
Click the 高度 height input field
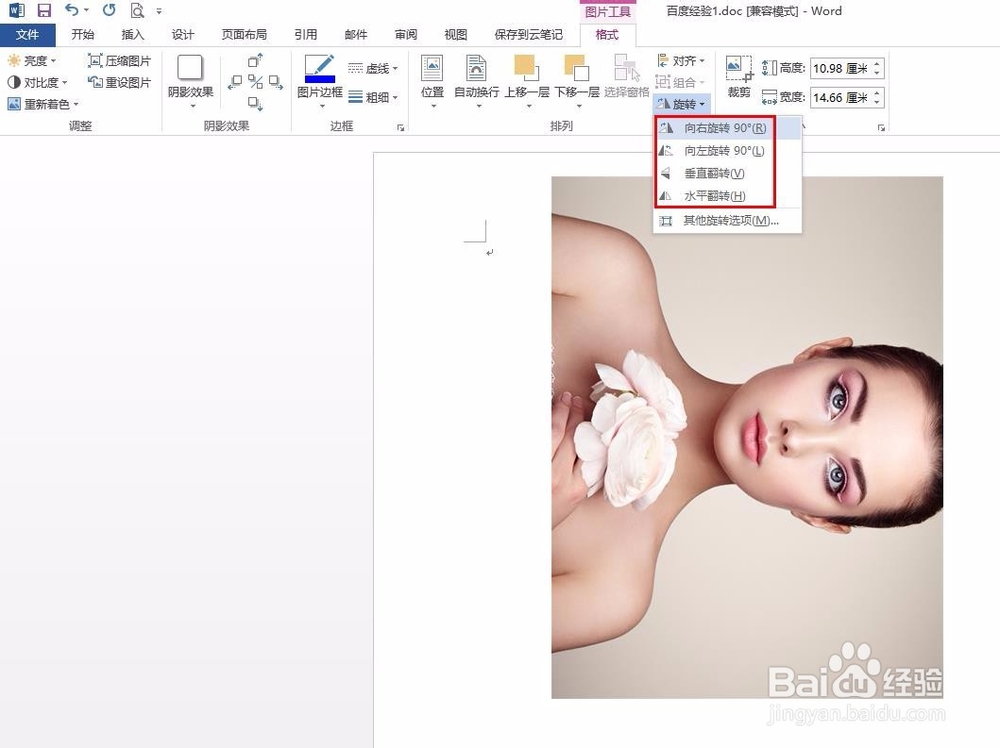840,68
